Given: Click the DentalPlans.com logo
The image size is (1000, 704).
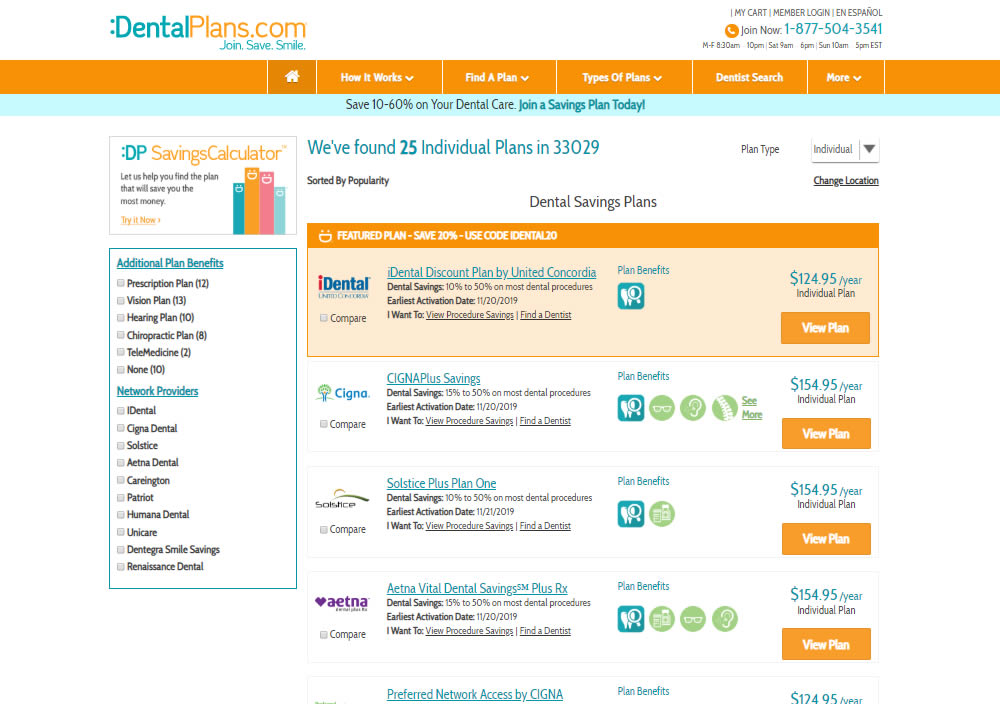Looking at the screenshot, I should tap(208, 31).
